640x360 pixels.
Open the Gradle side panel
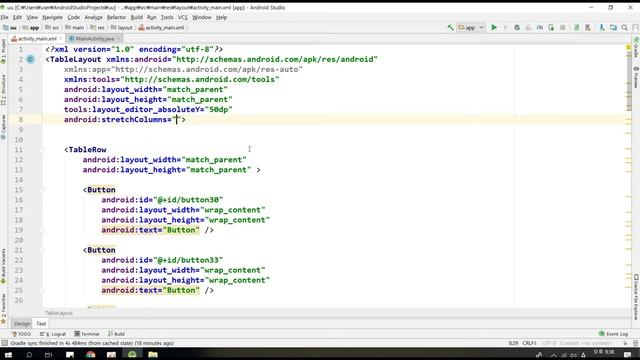636,47
